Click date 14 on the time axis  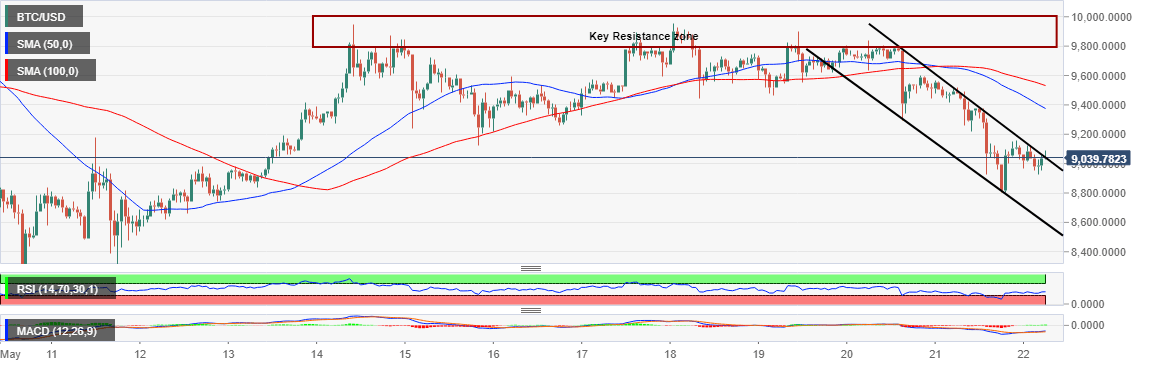click(x=316, y=354)
